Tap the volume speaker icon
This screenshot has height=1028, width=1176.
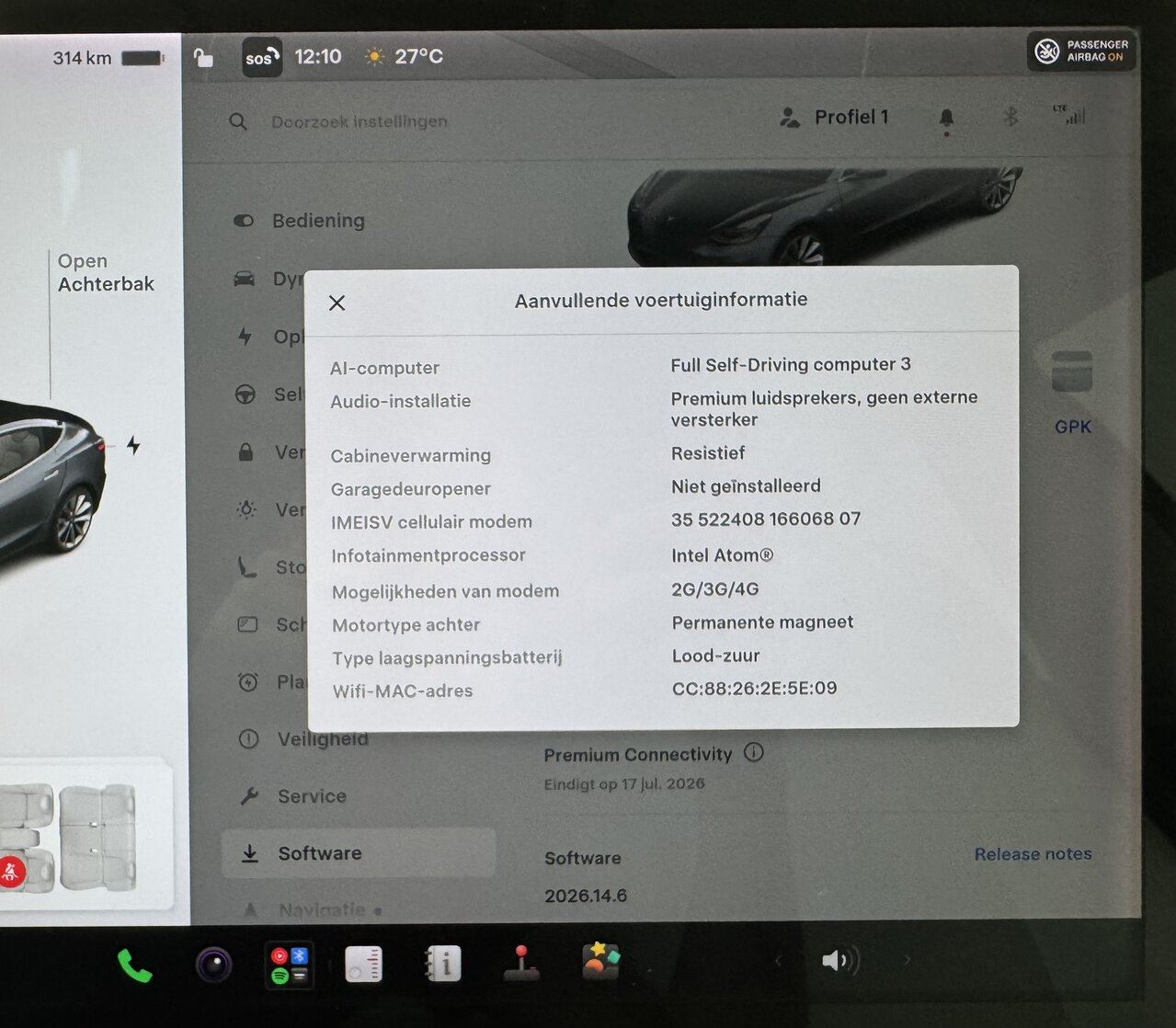tap(839, 961)
